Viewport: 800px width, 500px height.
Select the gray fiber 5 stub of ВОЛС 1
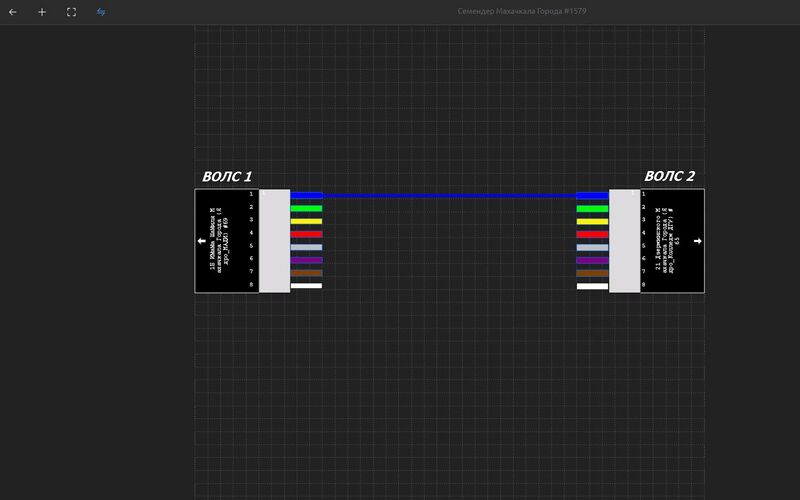(x=306, y=247)
